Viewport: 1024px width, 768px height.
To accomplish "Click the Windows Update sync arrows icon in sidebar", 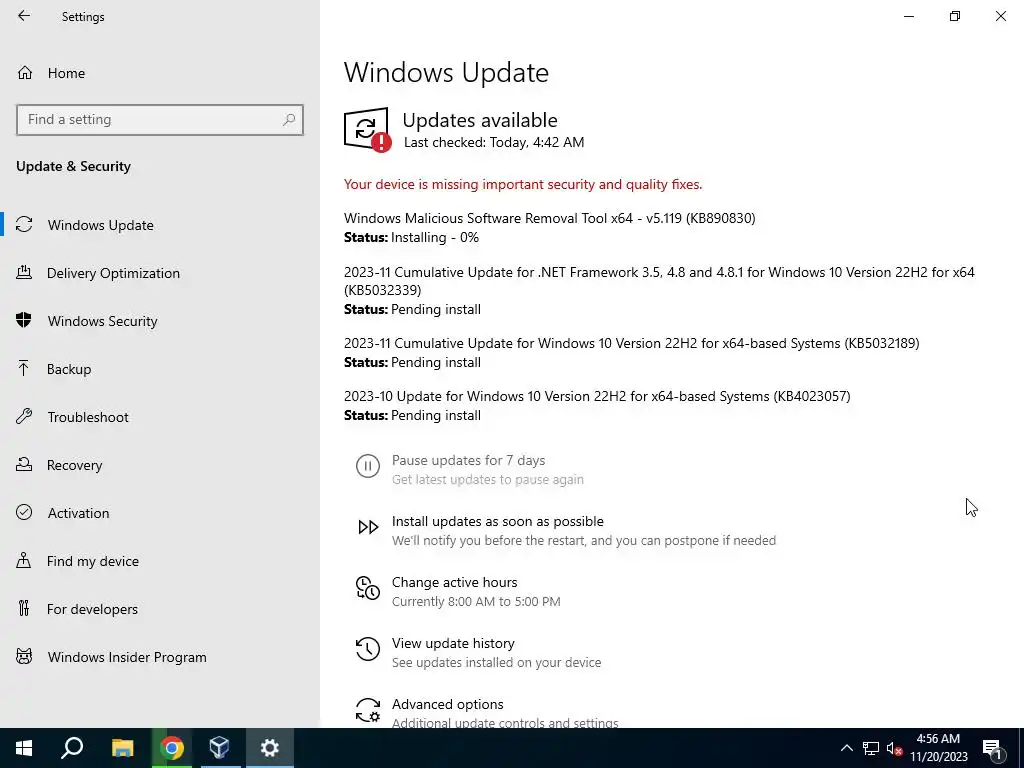I will coord(24,225).
